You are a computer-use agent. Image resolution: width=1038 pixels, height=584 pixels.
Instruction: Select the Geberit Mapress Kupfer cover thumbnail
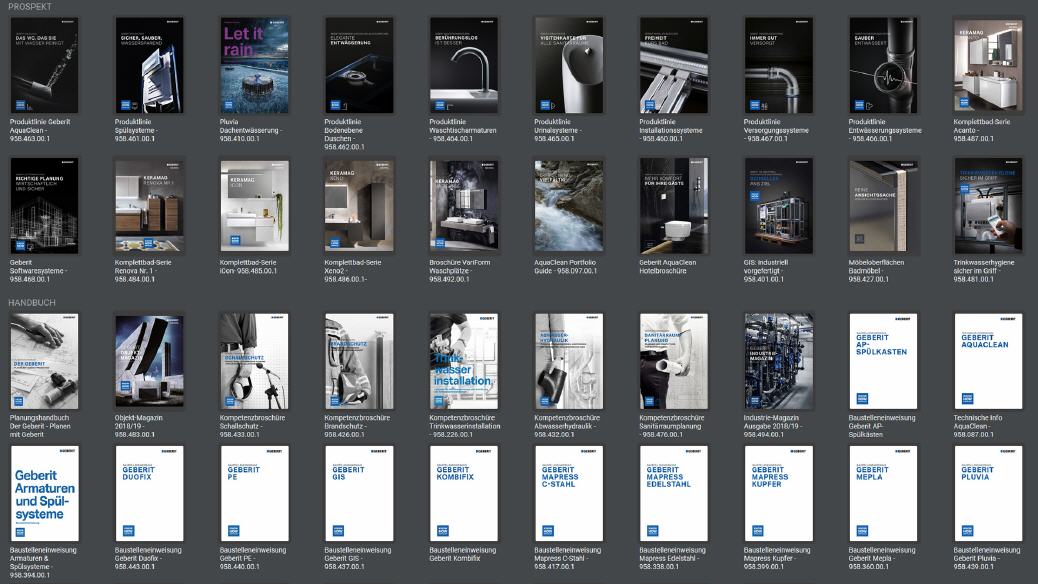pos(778,494)
